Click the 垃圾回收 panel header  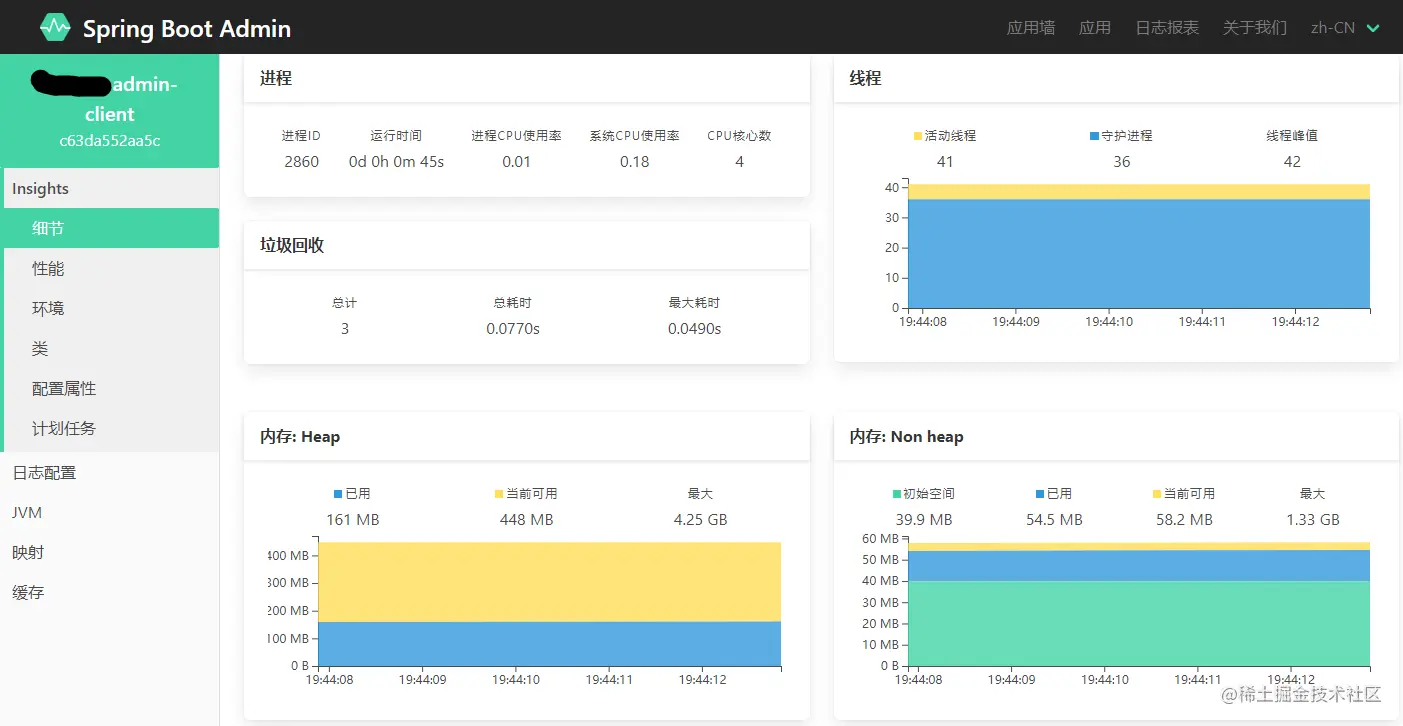click(527, 245)
